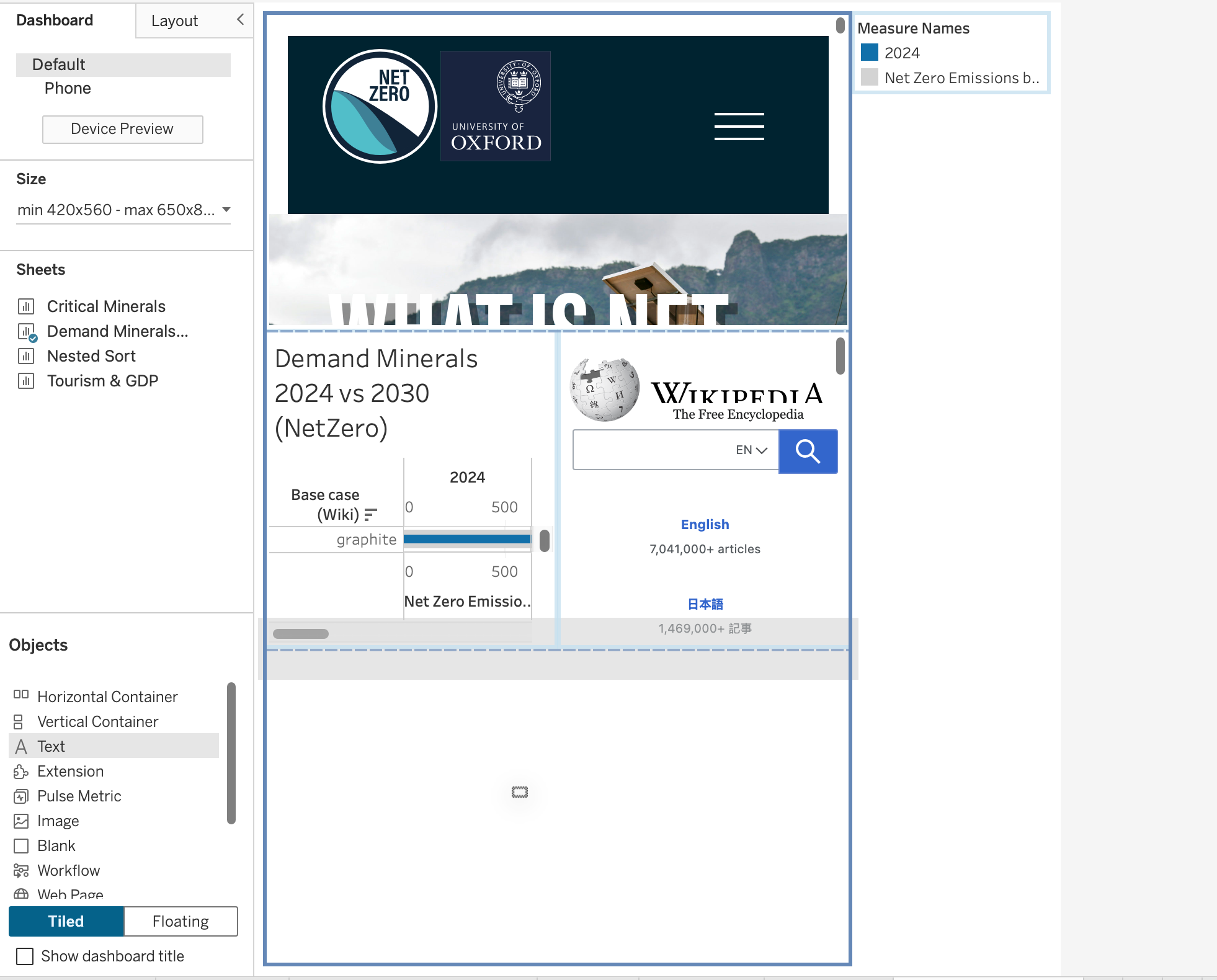The width and height of the screenshot is (1217, 980).
Task: Select the Vertical Container object icon
Action: (x=19, y=721)
